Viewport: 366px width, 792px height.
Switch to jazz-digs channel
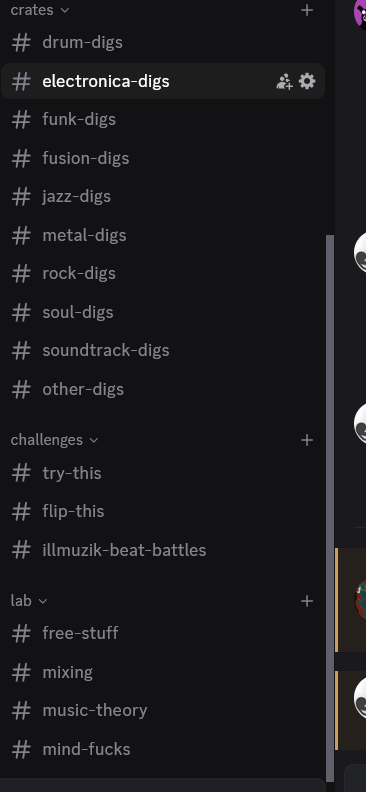[163, 196]
